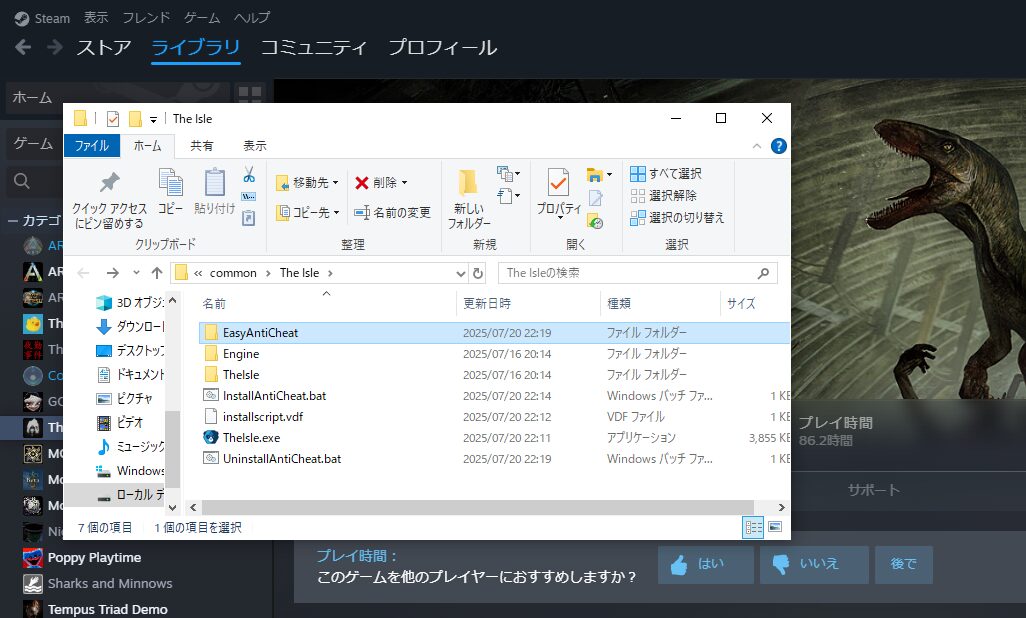Open サポート tab in Steam game page
The image size is (1026, 618).
click(874, 490)
